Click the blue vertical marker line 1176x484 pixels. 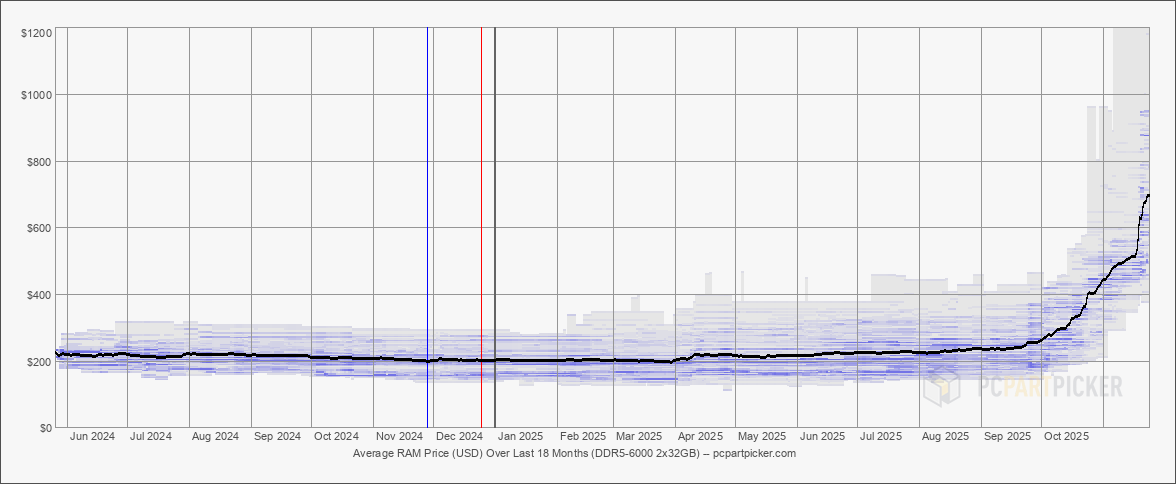coord(428,227)
